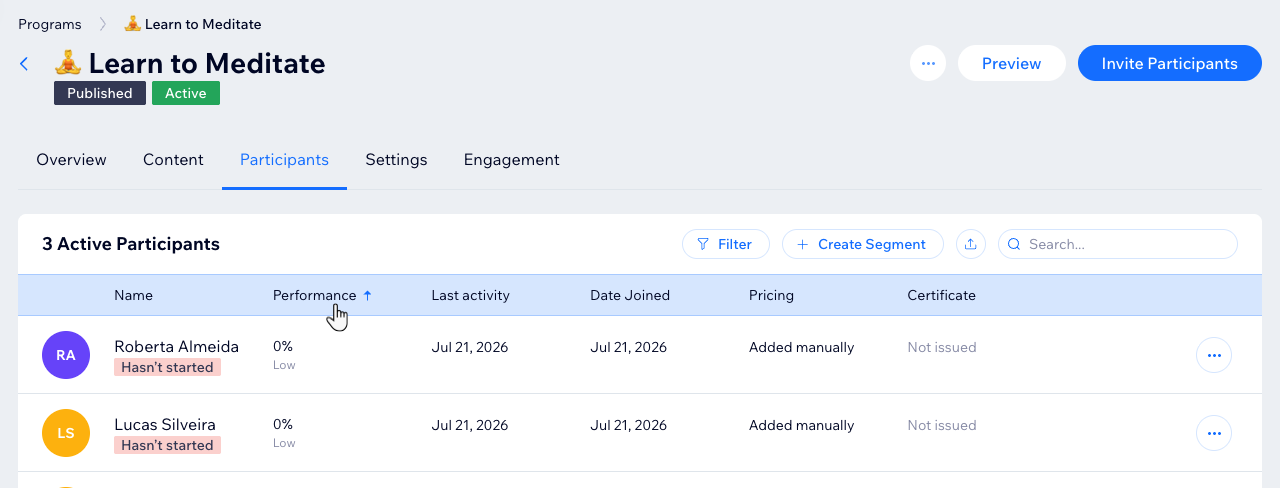Click the name Lucas Silveira
Image resolution: width=1280 pixels, height=488 pixels.
click(165, 425)
